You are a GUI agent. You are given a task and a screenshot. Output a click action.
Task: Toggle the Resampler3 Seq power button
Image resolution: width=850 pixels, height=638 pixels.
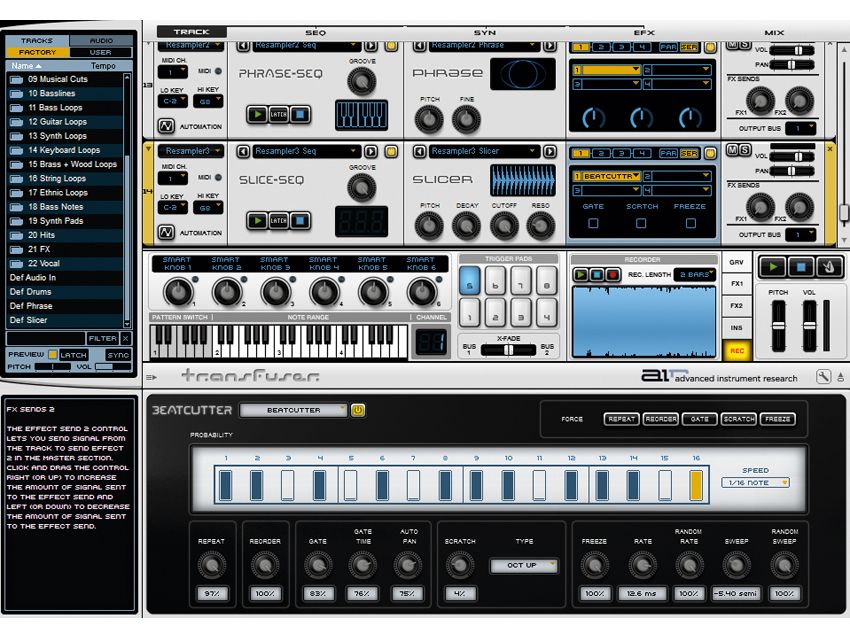pos(391,152)
